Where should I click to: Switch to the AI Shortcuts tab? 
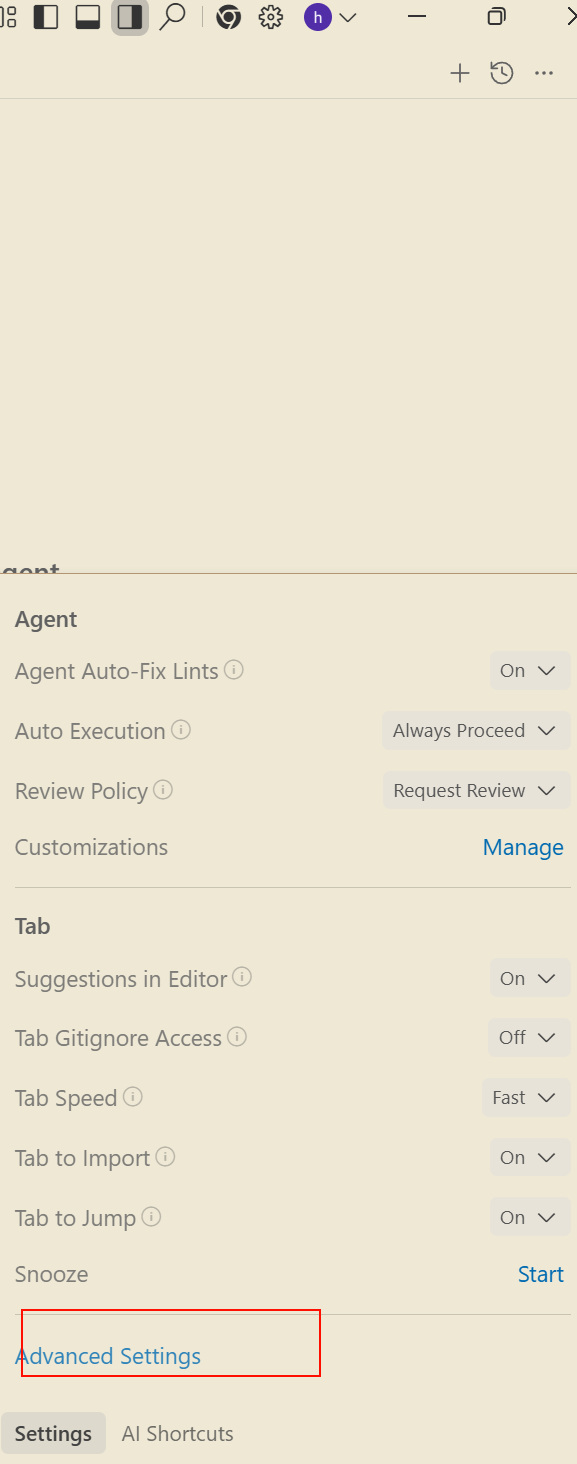(x=178, y=1434)
